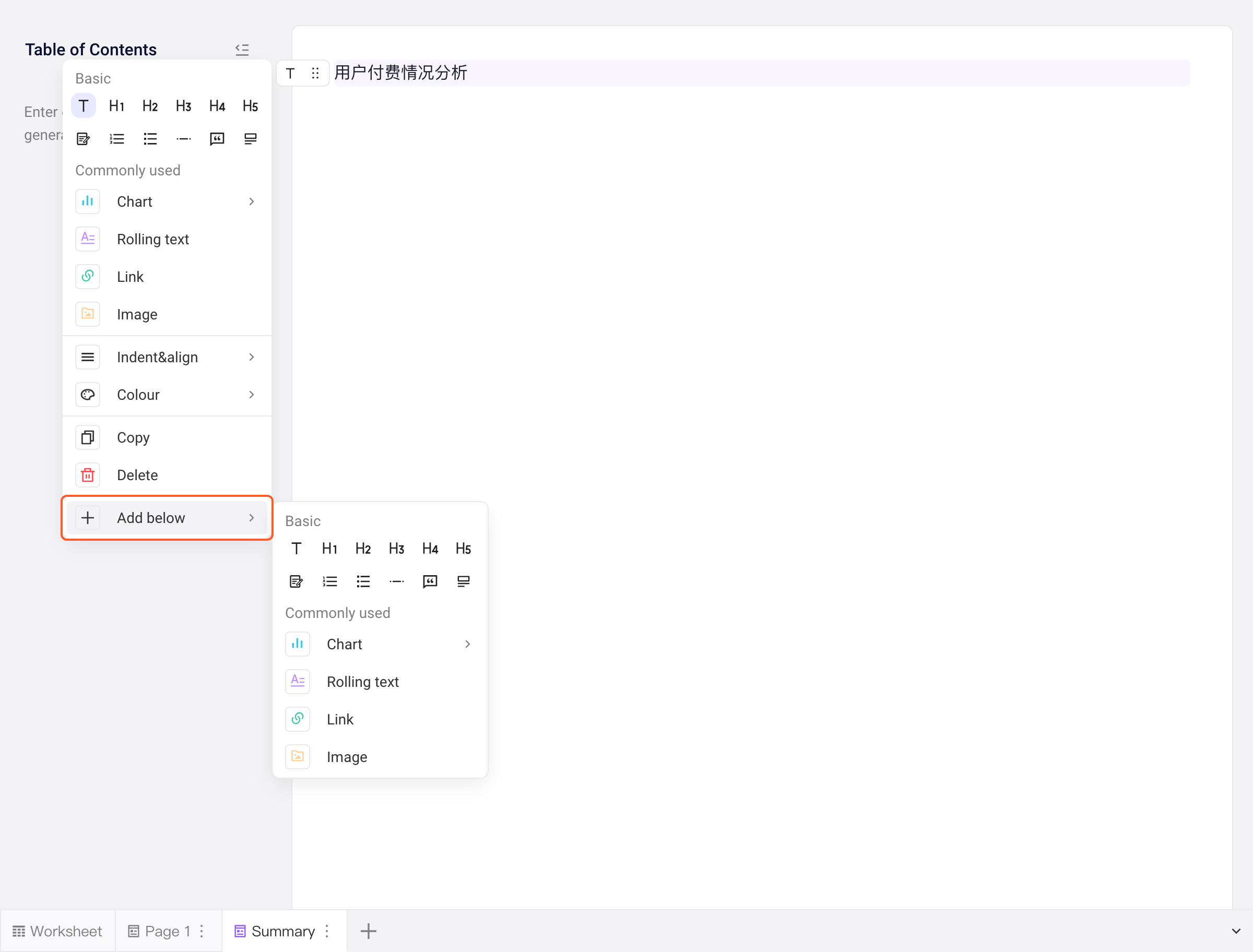
Task: Click the drag handle dots beside the text line
Action: click(316, 73)
